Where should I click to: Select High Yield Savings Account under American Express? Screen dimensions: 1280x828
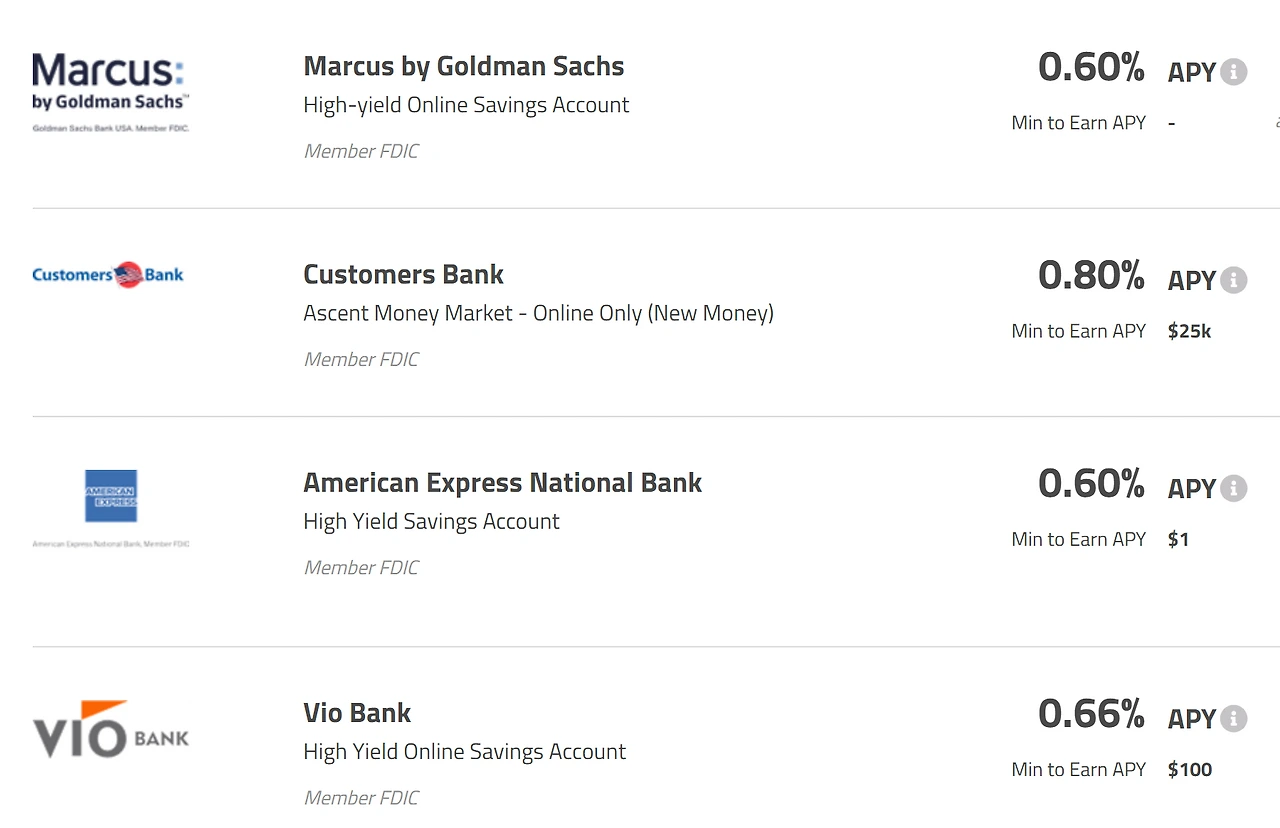[x=431, y=521]
